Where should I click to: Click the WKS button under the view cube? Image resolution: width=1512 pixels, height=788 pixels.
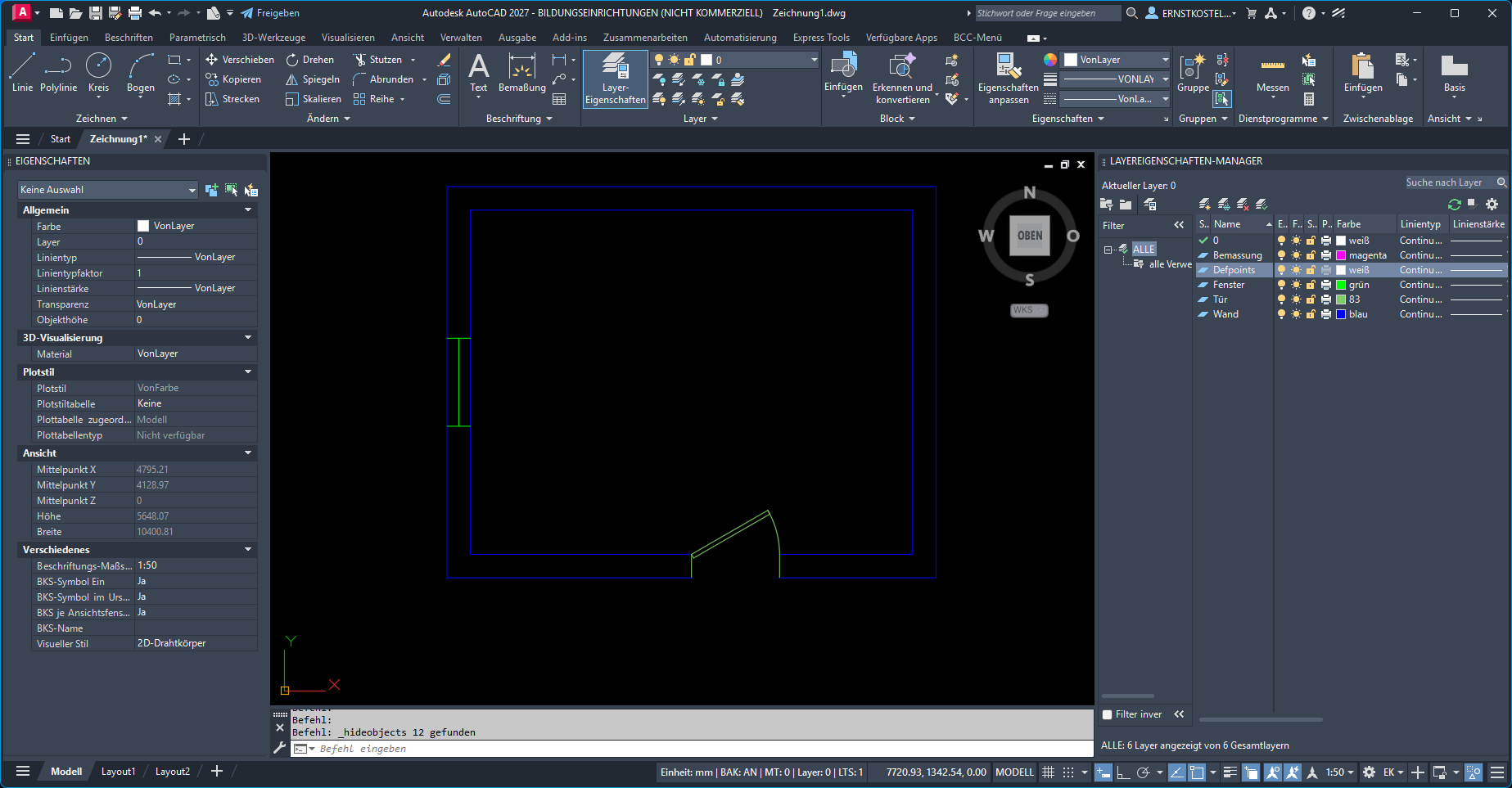[1029, 310]
